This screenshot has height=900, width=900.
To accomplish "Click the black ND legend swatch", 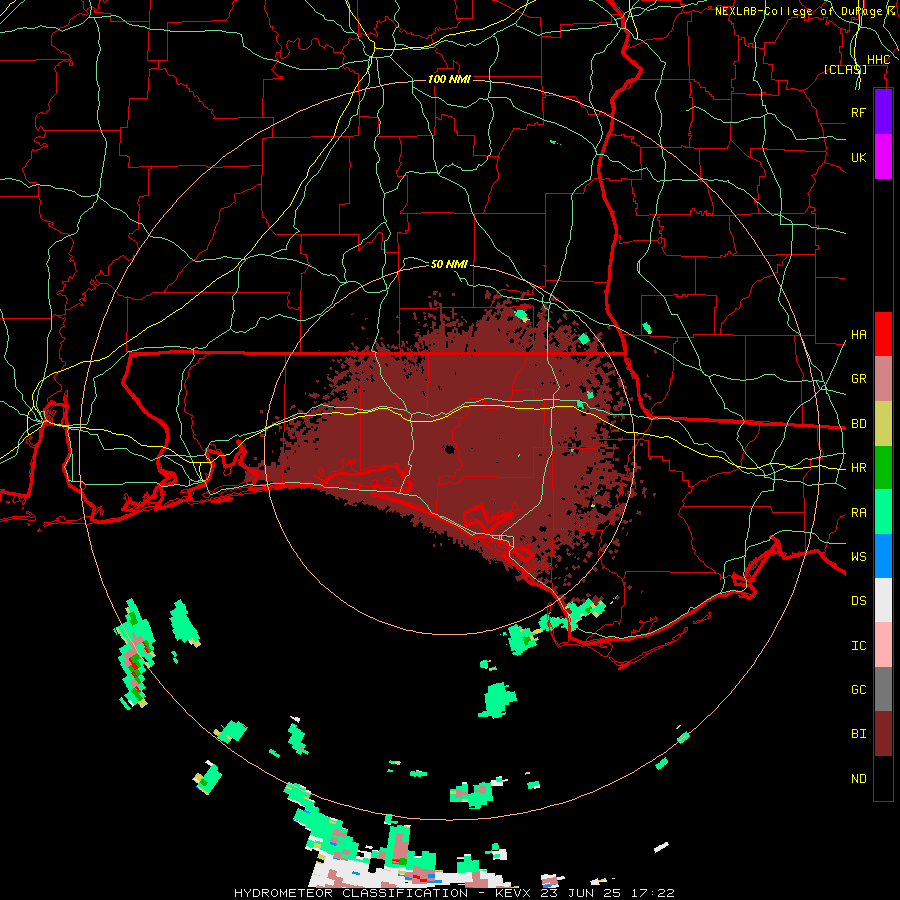I will (883, 778).
